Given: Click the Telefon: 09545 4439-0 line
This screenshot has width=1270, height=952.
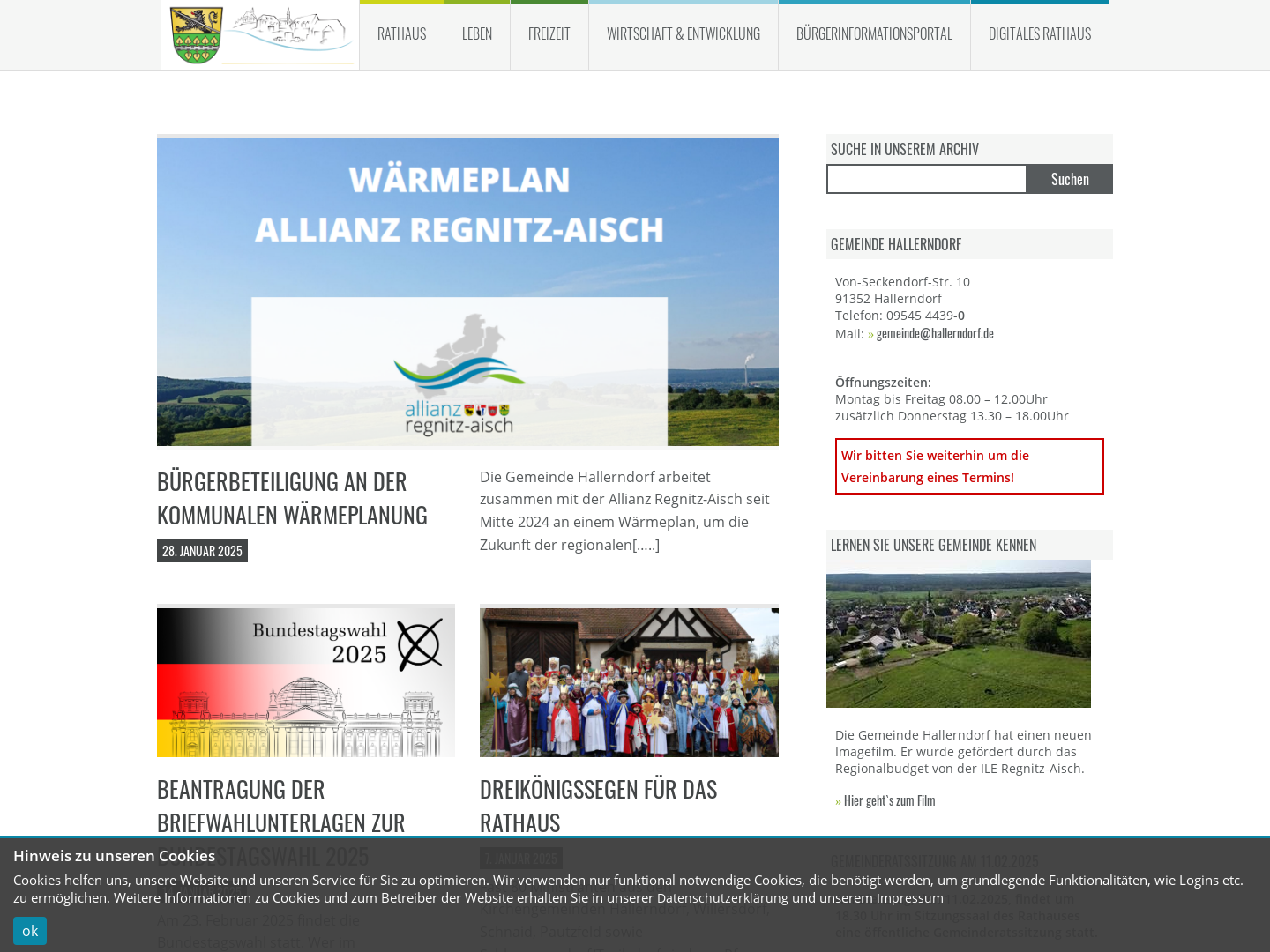Looking at the screenshot, I should pos(900,316).
